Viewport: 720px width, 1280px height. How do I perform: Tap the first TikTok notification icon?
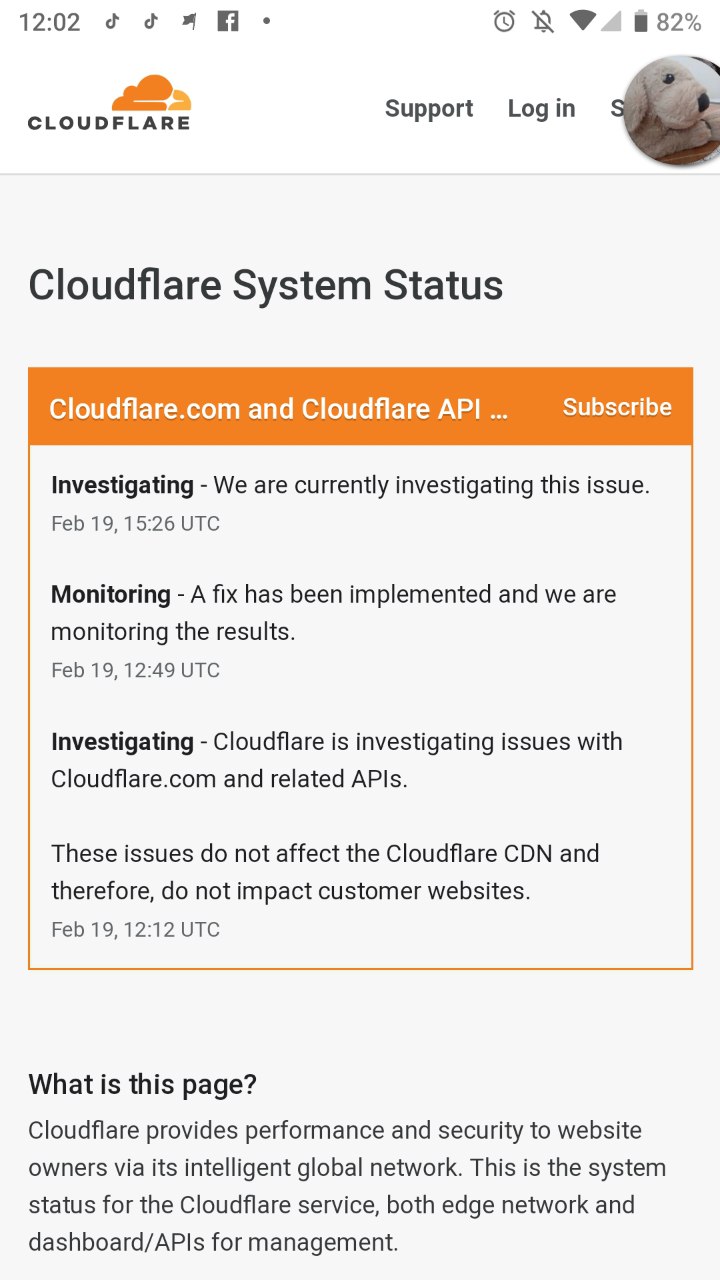pos(113,21)
